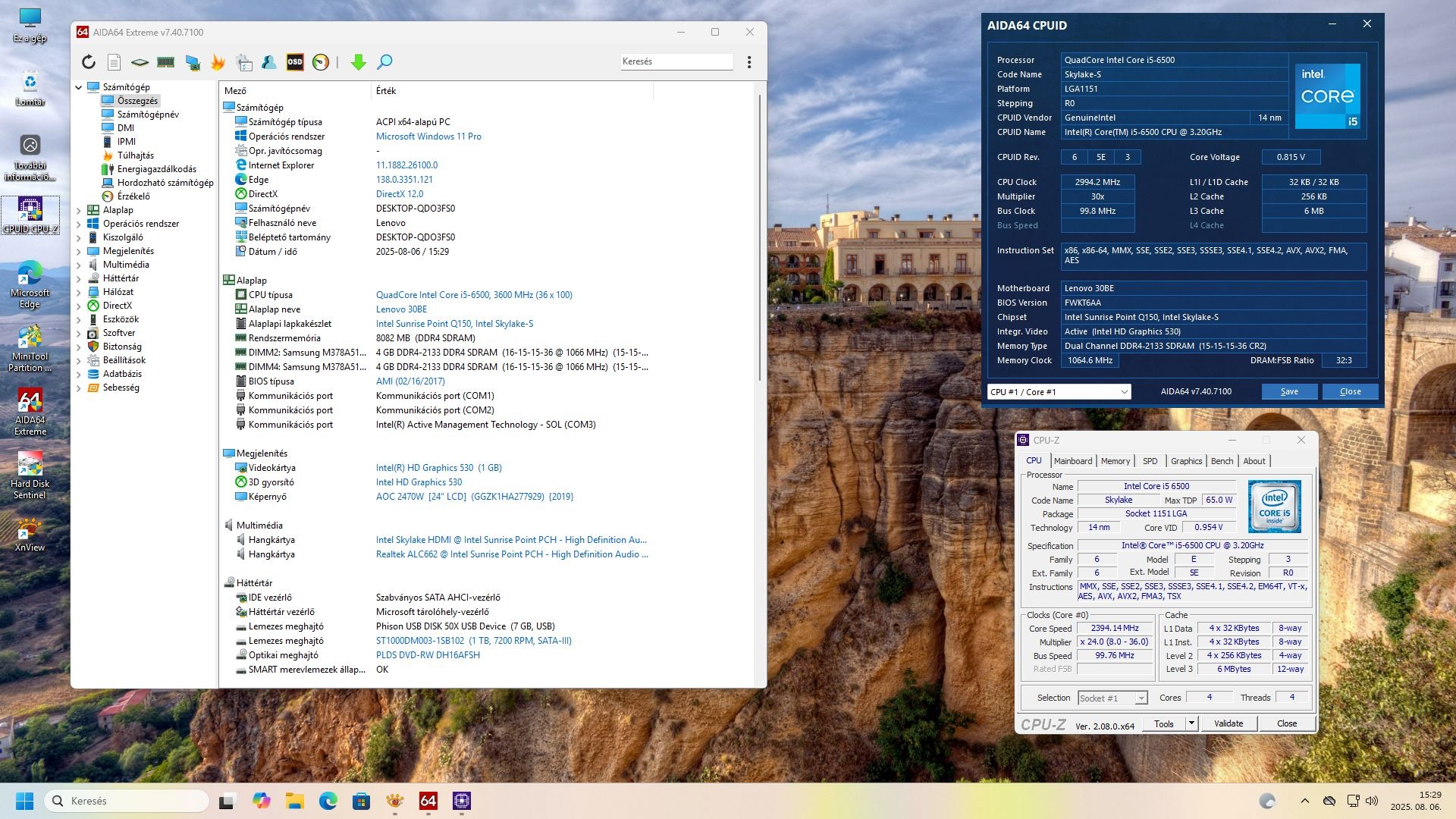Click the green download arrow icon
The width and height of the screenshot is (1456, 819).
click(x=359, y=62)
